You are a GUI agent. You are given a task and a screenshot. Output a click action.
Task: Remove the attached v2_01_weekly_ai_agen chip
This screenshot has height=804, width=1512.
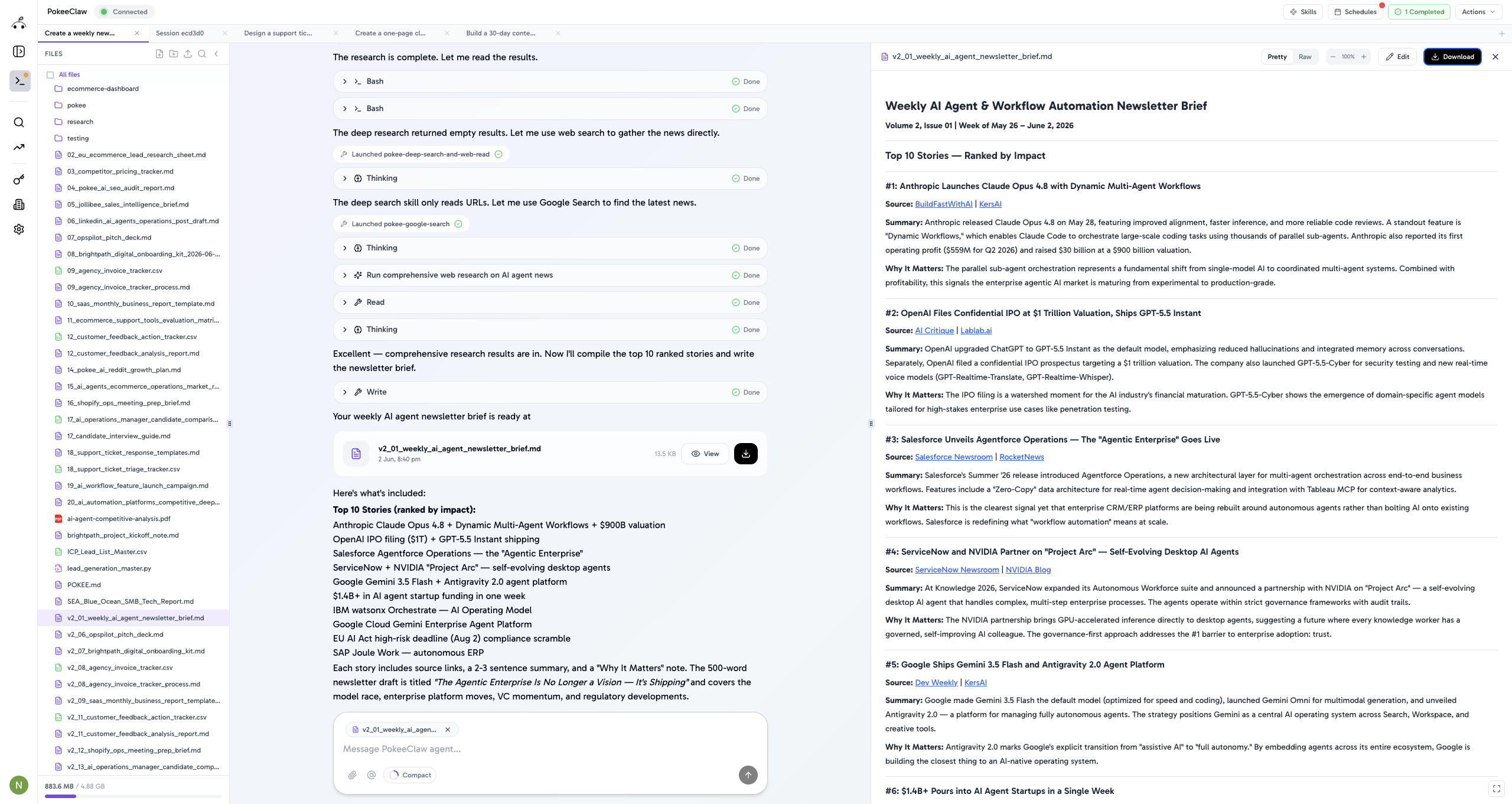(448, 730)
